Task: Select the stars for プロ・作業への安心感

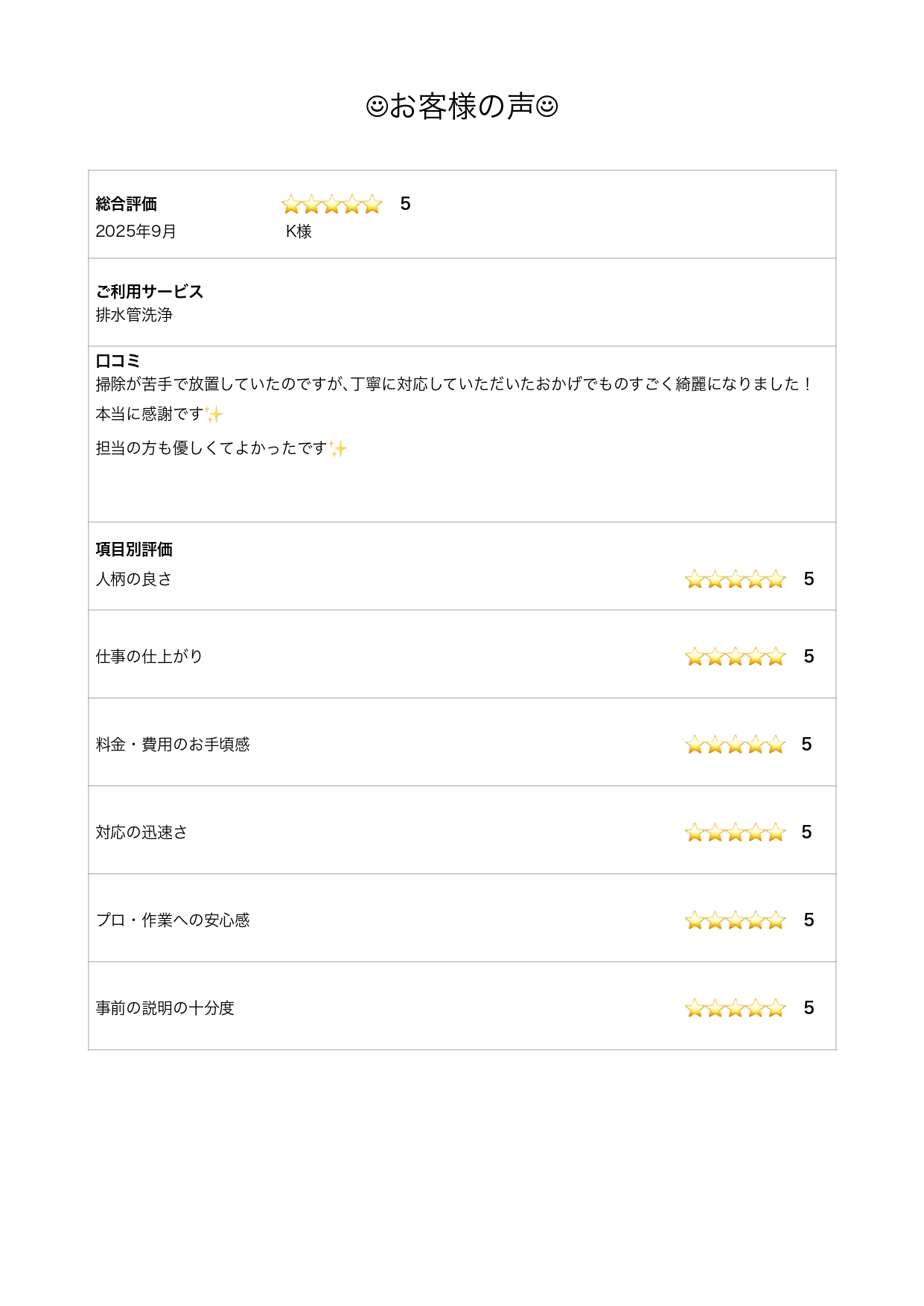Action: click(735, 920)
